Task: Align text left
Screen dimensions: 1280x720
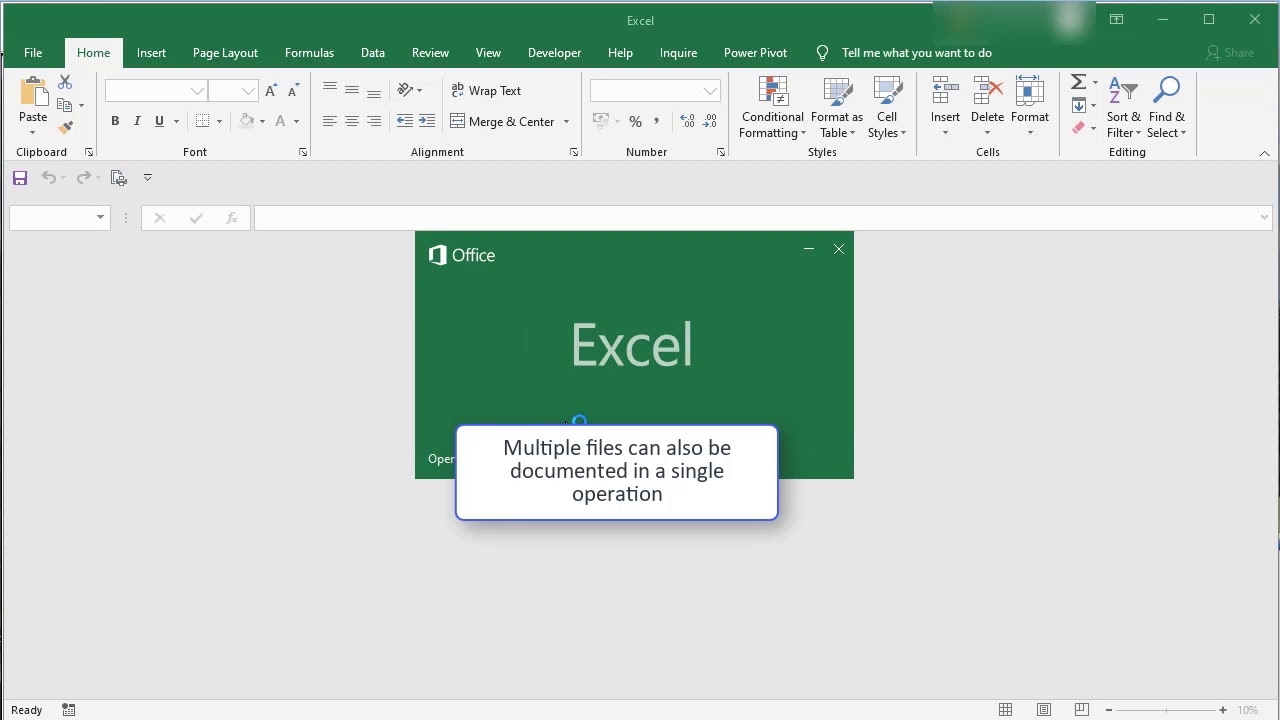Action: pos(330,121)
